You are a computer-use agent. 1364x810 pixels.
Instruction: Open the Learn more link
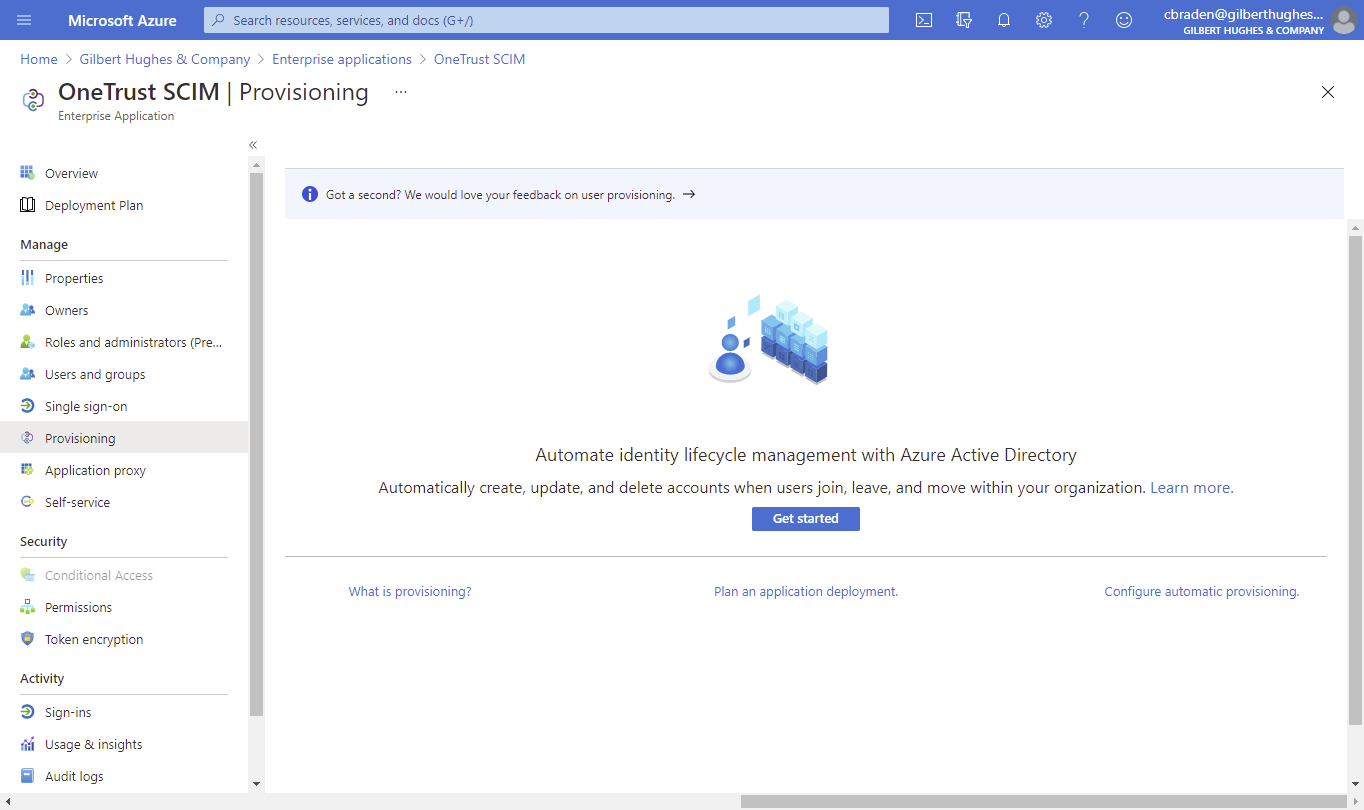[1190, 487]
